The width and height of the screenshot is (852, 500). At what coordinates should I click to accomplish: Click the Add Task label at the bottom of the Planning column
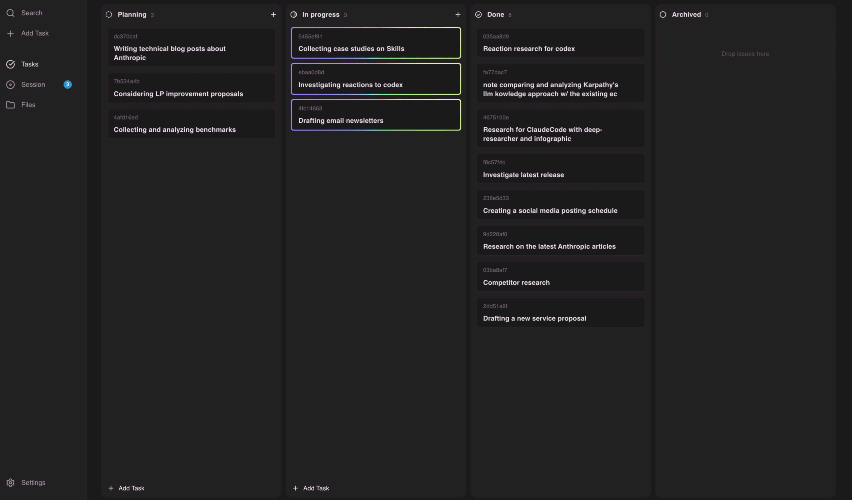point(131,488)
